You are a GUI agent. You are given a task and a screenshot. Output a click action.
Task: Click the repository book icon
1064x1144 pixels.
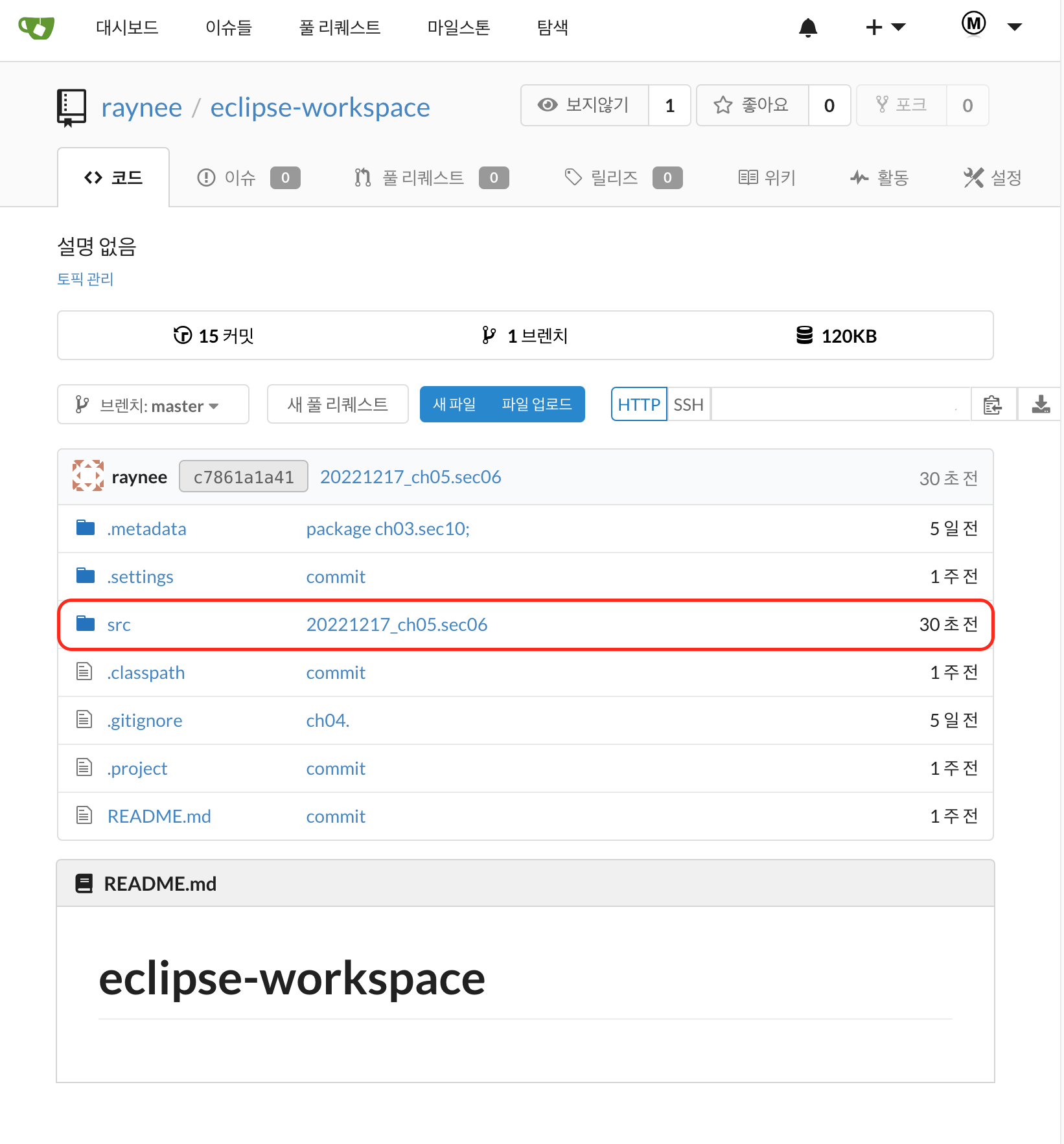point(71,108)
